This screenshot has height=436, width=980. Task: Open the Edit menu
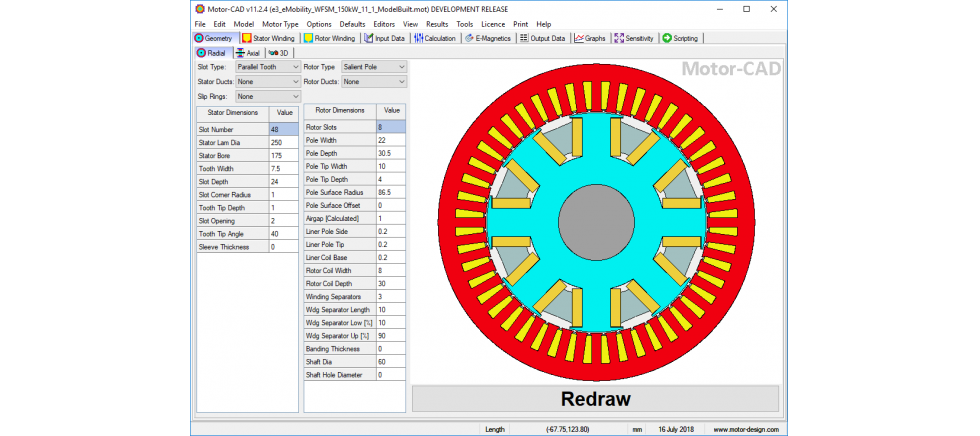(219, 24)
